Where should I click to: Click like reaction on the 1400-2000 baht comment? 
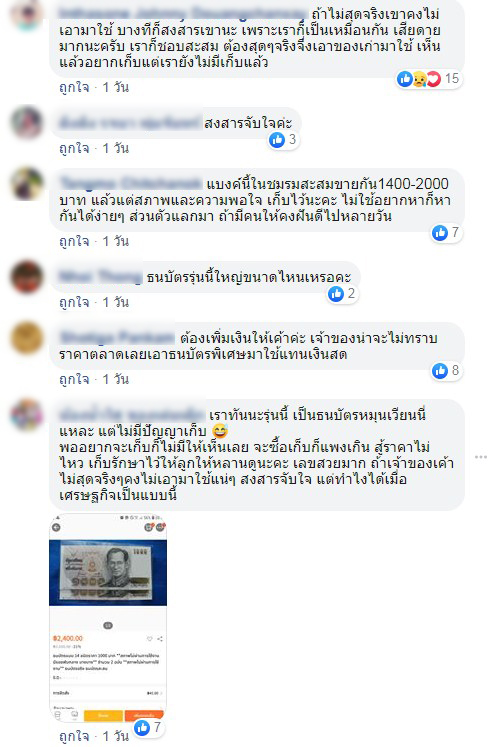click(x=440, y=232)
